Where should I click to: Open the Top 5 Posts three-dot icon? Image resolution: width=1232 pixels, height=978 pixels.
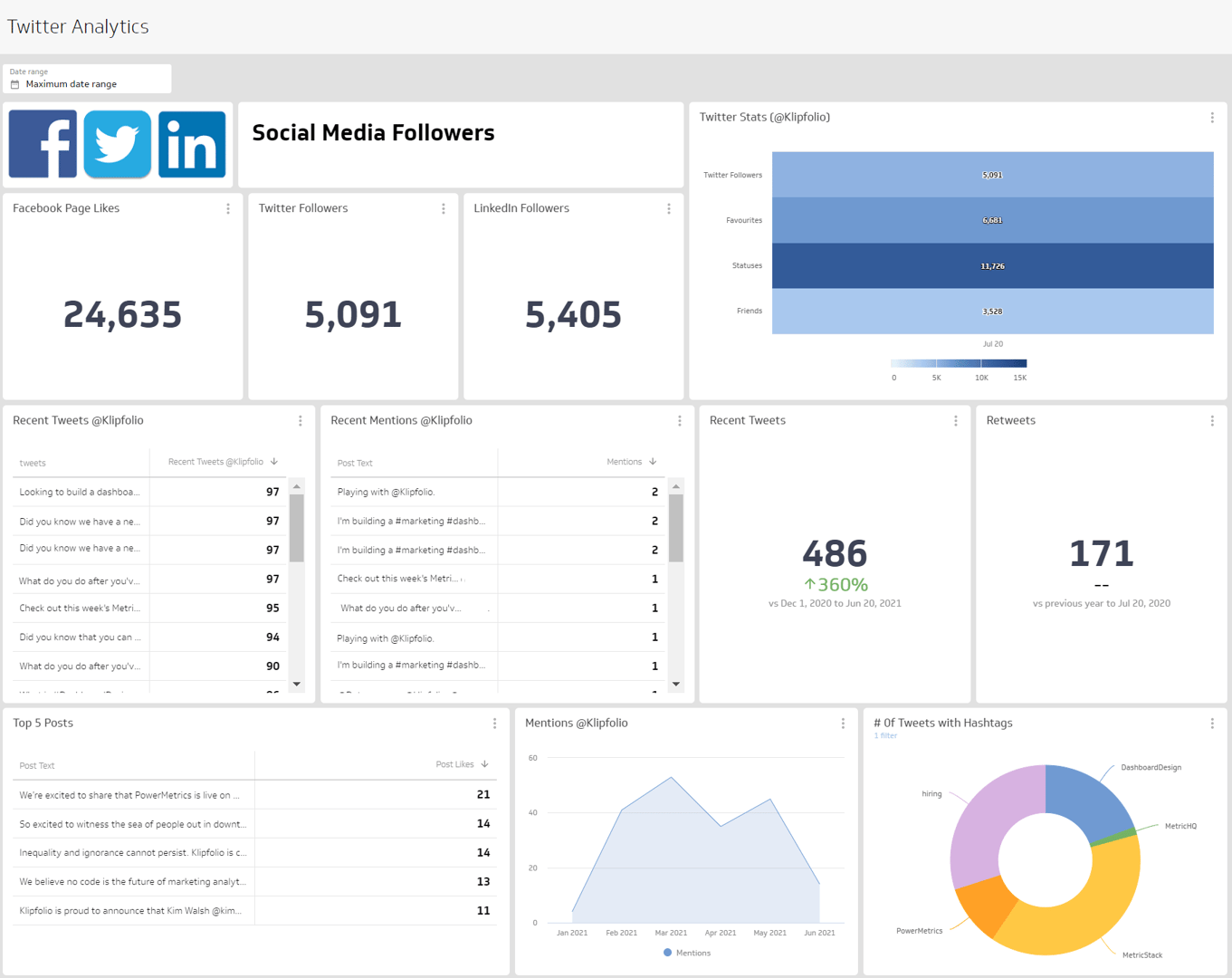pyautogui.click(x=494, y=723)
